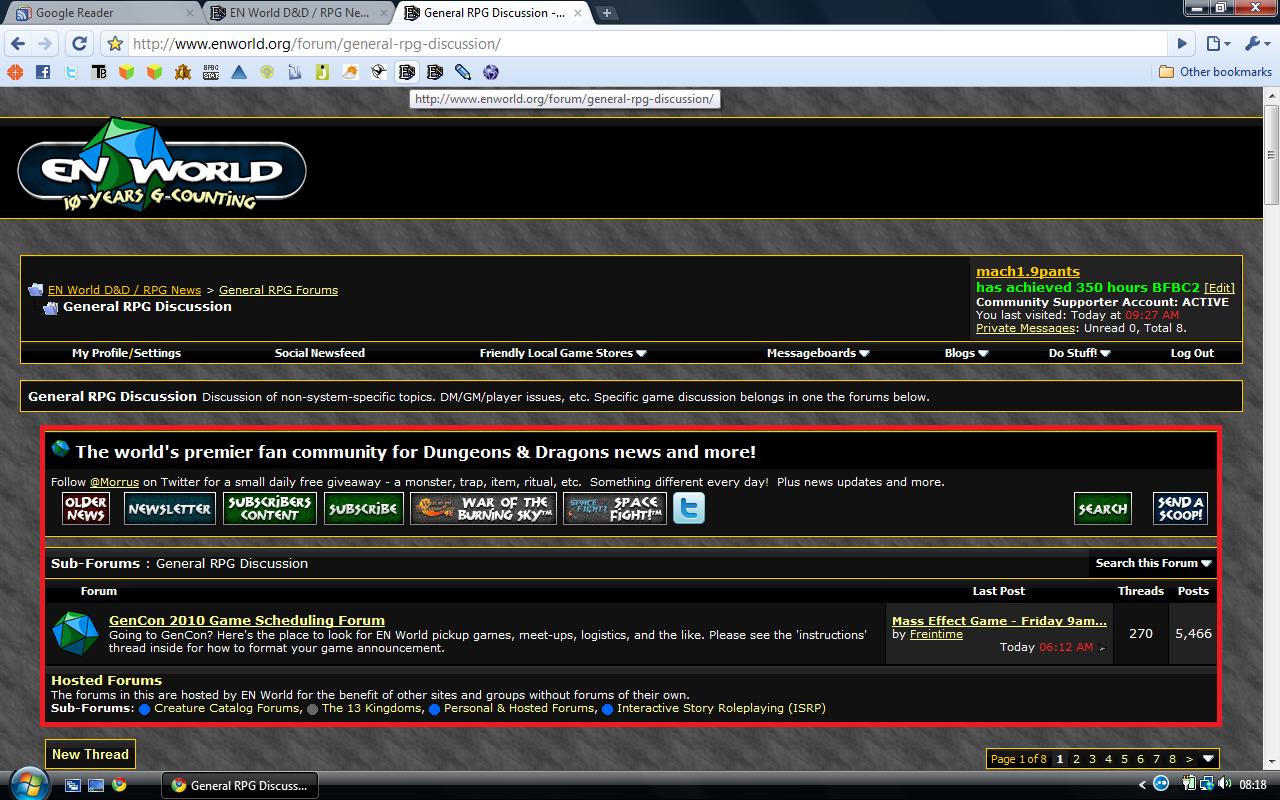The image size is (1280, 800).
Task: Expand the Messageboards dropdown menu
Action: [x=818, y=353]
